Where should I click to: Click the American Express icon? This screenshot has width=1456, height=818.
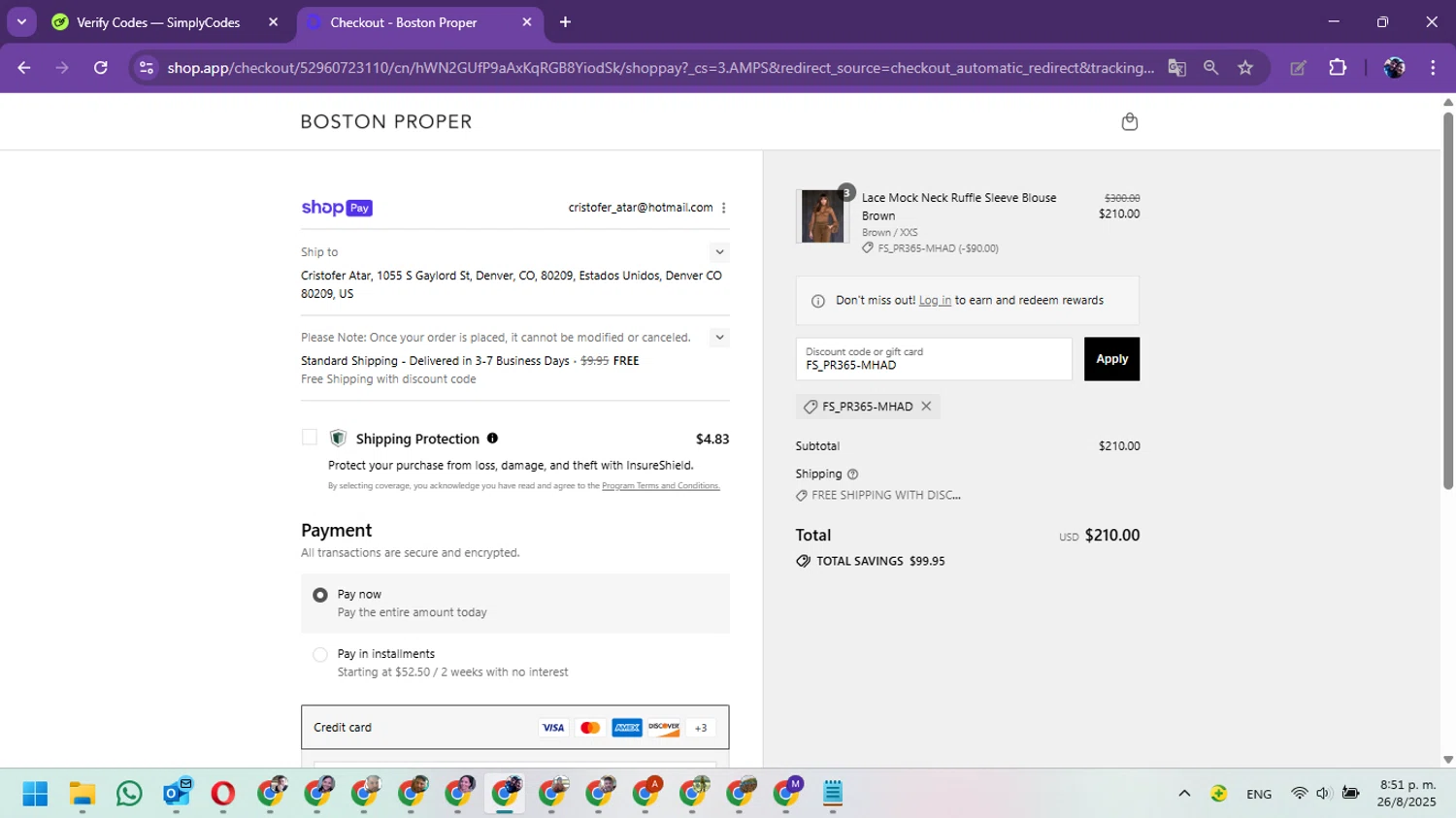pyautogui.click(x=627, y=728)
